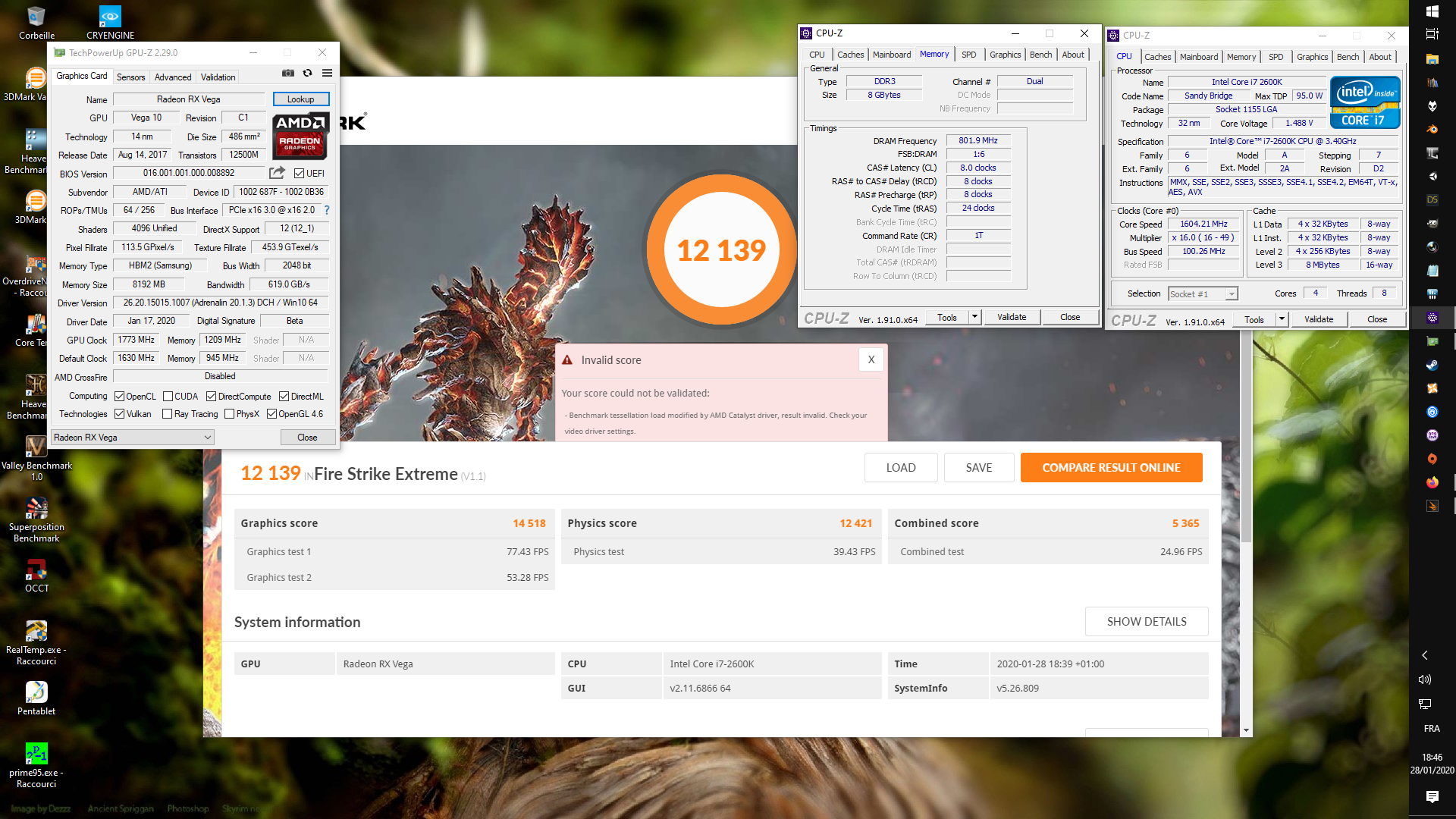Image resolution: width=1456 pixels, height=819 pixels.
Task: Toggle the UEFI checkbox
Action: click(x=299, y=174)
